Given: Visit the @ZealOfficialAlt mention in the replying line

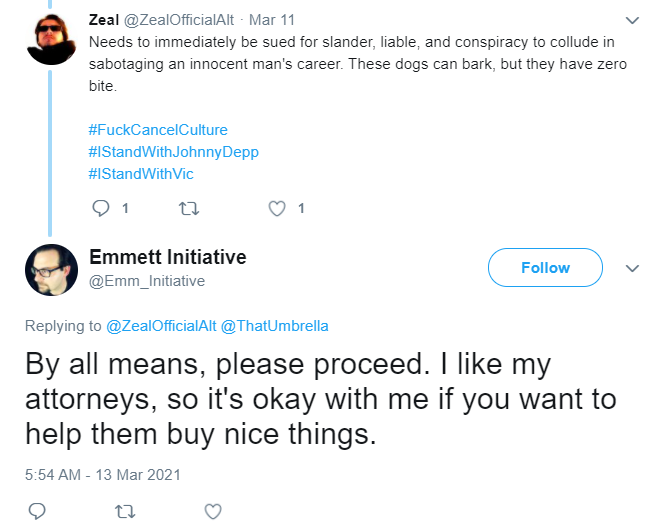Looking at the screenshot, I should [x=161, y=326].
